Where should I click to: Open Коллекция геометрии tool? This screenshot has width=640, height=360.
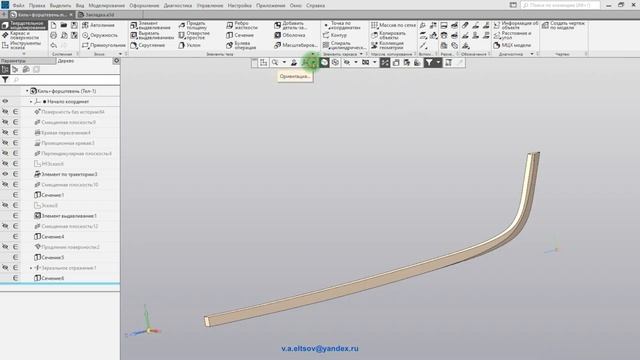pyautogui.click(x=387, y=45)
